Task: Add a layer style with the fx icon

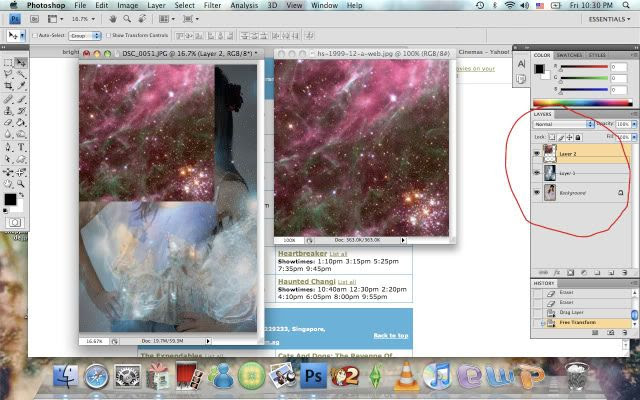Action: pyautogui.click(x=556, y=273)
